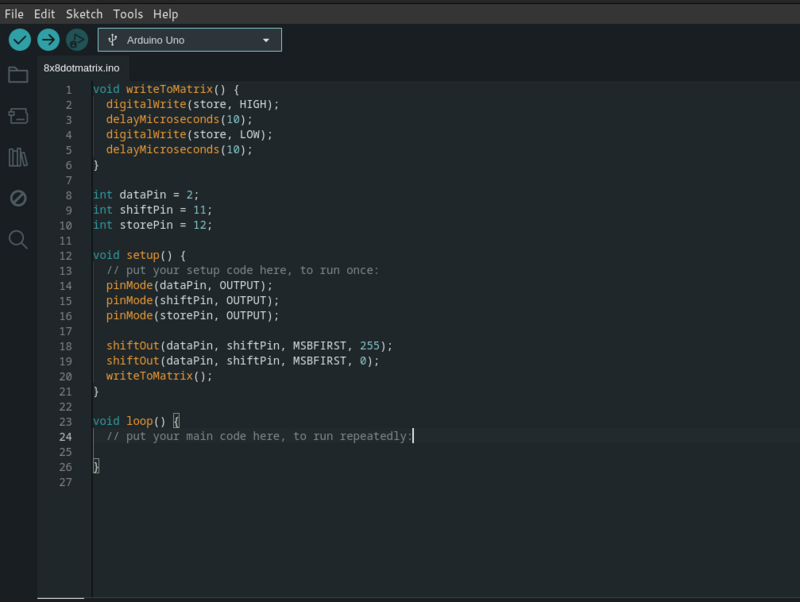Click 'digitalWrite(store, HIGH);' line
The width and height of the screenshot is (800, 602).
tap(192, 104)
